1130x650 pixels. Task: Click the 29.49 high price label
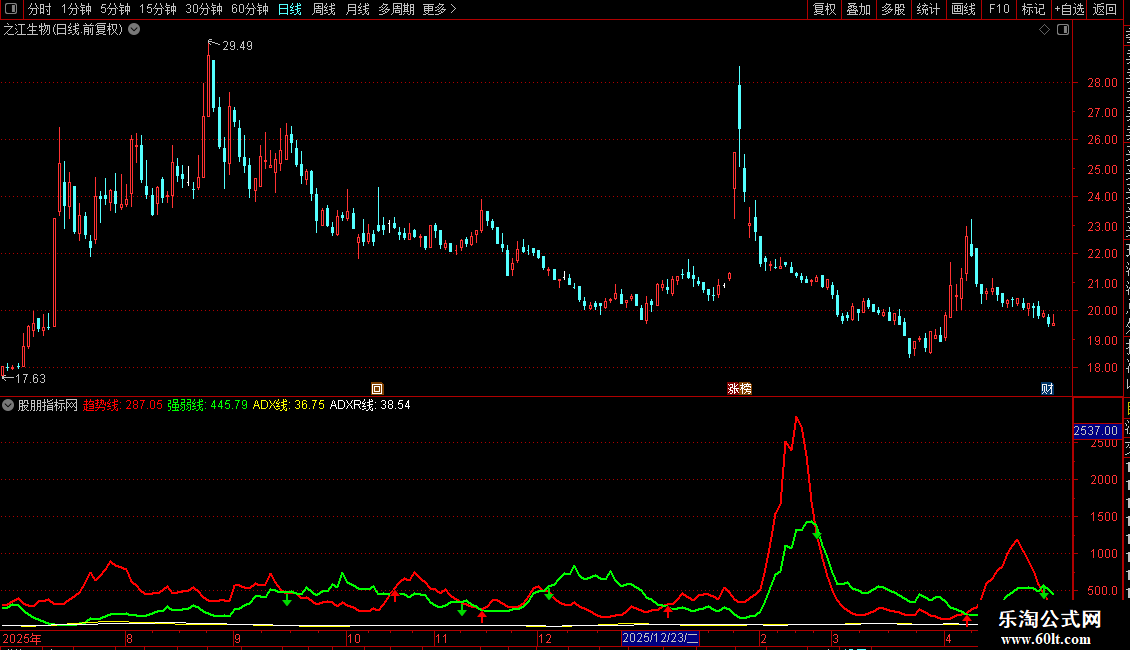point(237,45)
